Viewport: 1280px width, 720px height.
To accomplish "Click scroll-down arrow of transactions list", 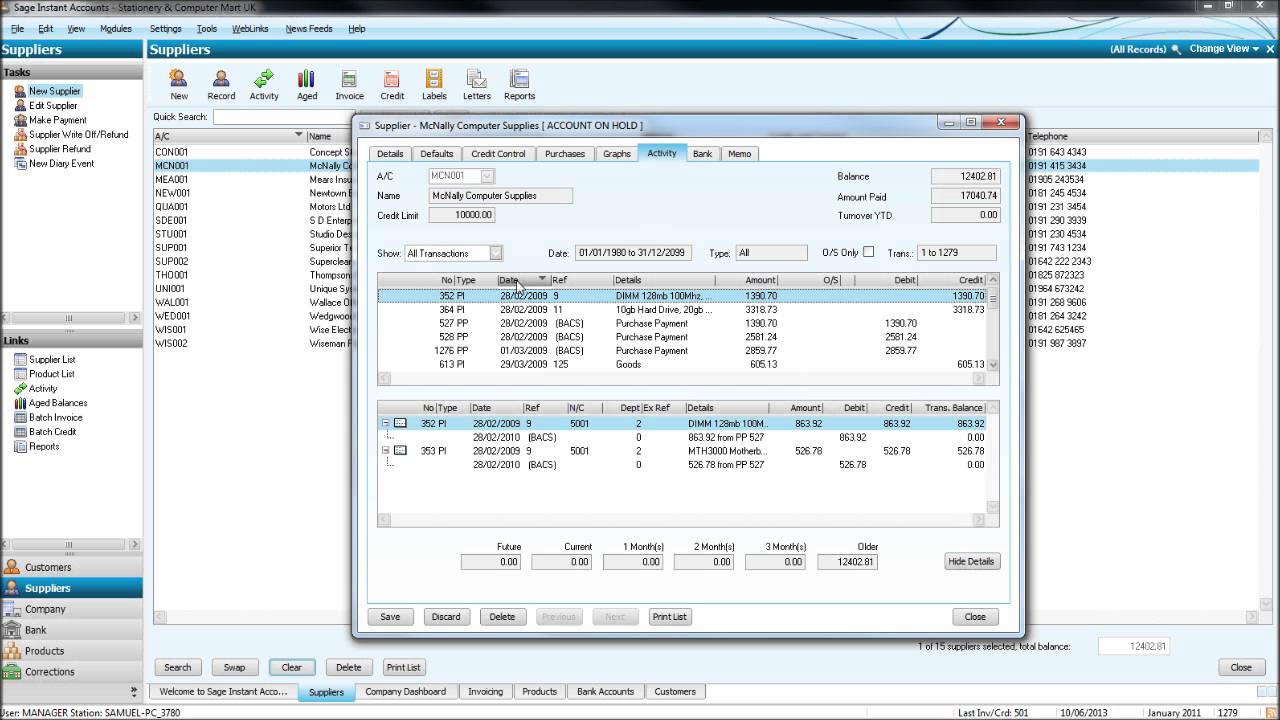I will click(993, 365).
